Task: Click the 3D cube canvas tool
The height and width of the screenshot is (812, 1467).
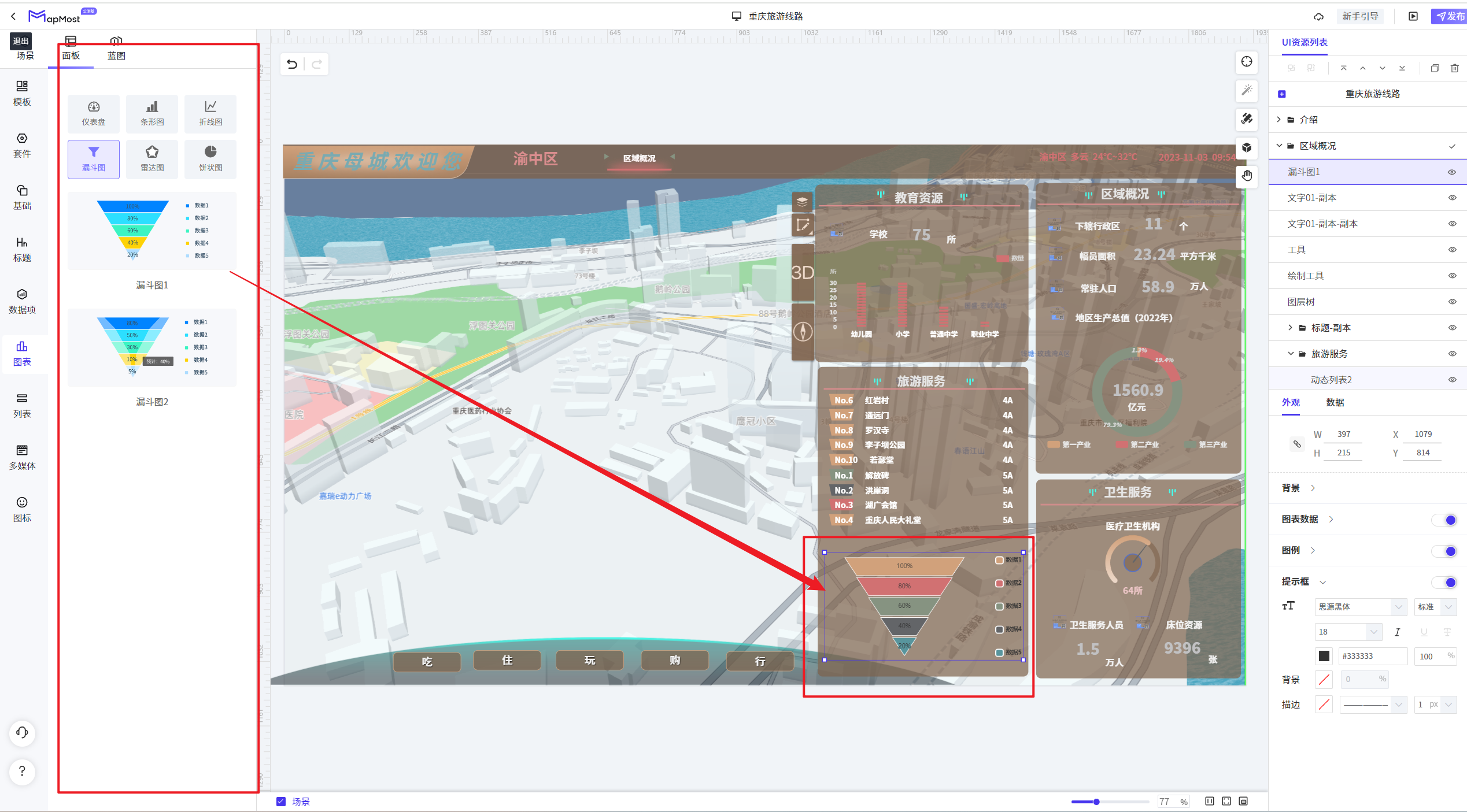Action: pyautogui.click(x=1247, y=147)
